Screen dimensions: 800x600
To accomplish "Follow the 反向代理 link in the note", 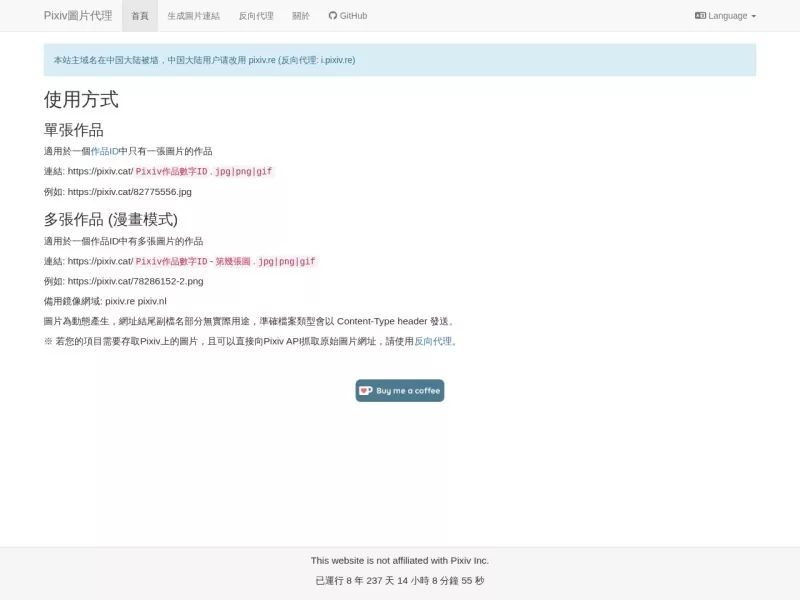I will (x=433, y=341).
